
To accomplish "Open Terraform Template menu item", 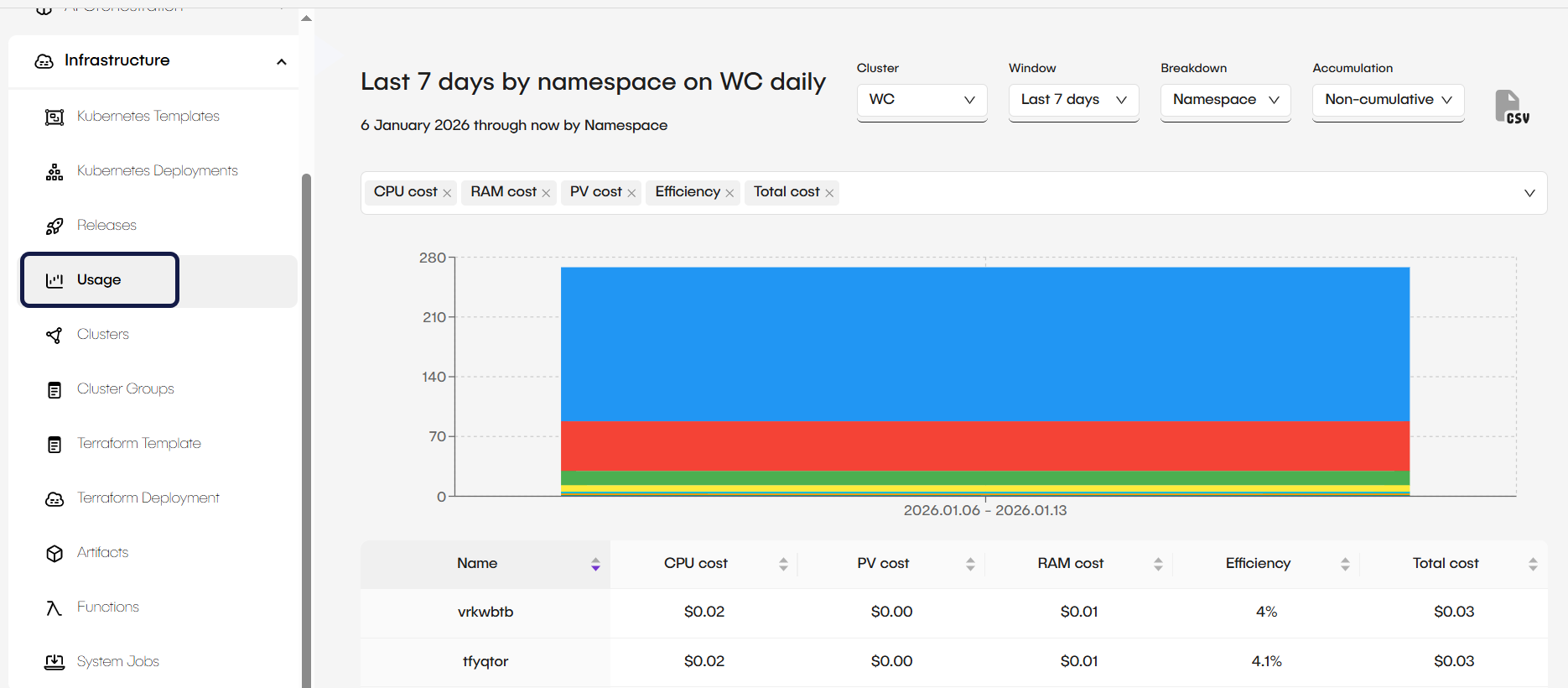I will point(139,443).
